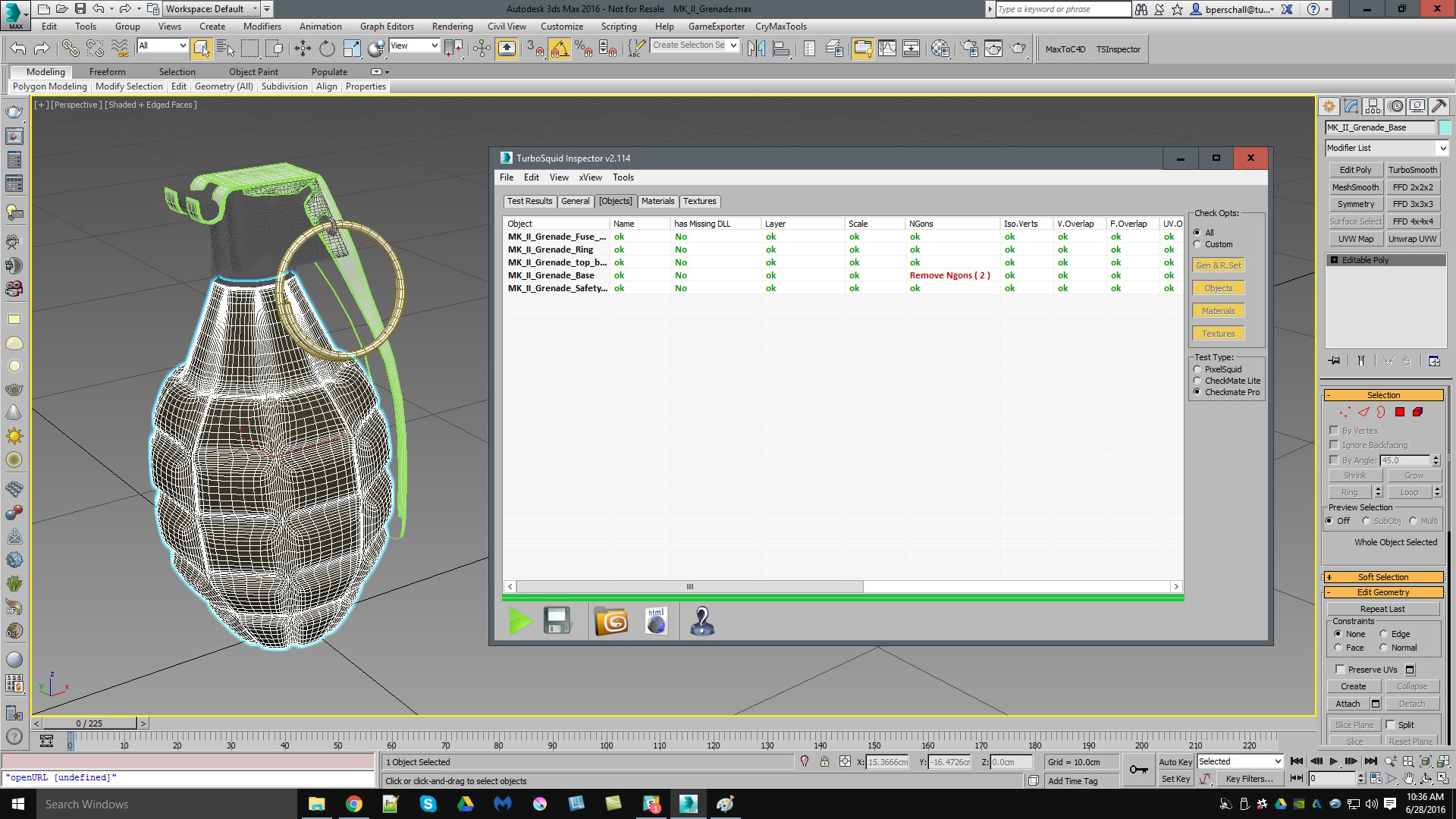Open the xView menu in Inspector
The image size is (1456, 819).
click(590, 177)
